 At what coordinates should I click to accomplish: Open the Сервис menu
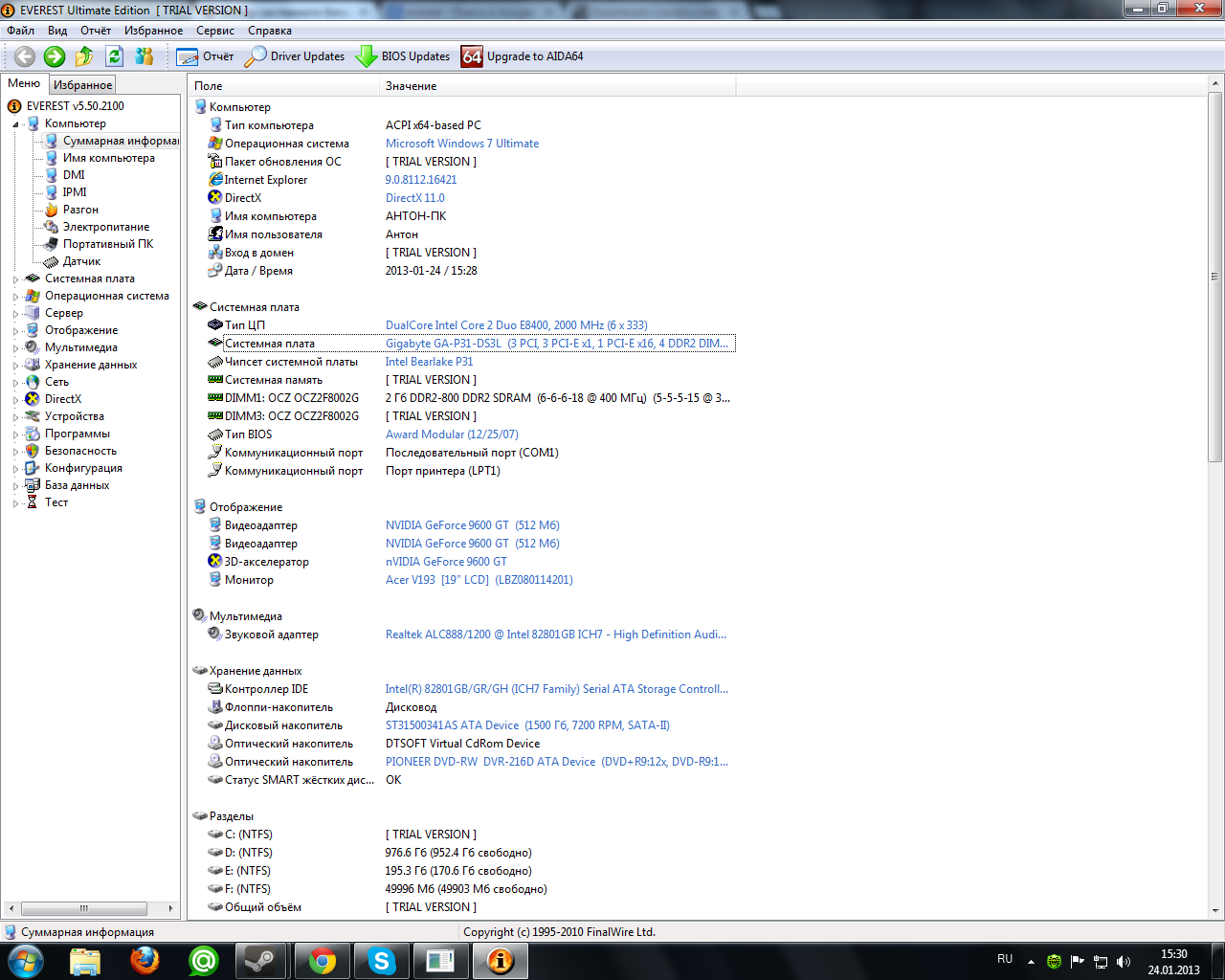[x=214, y=31]
